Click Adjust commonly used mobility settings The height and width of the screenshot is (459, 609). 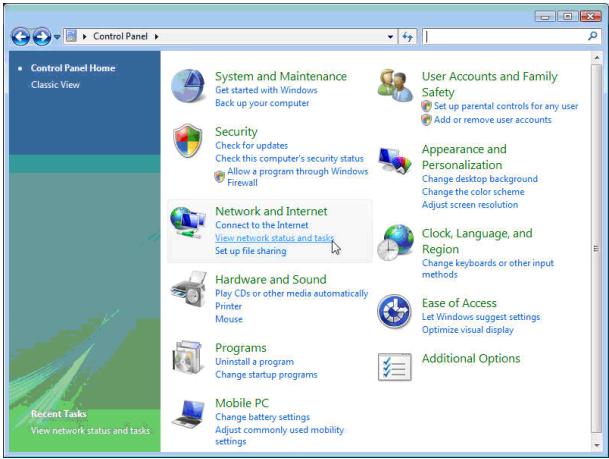[280, 435]
